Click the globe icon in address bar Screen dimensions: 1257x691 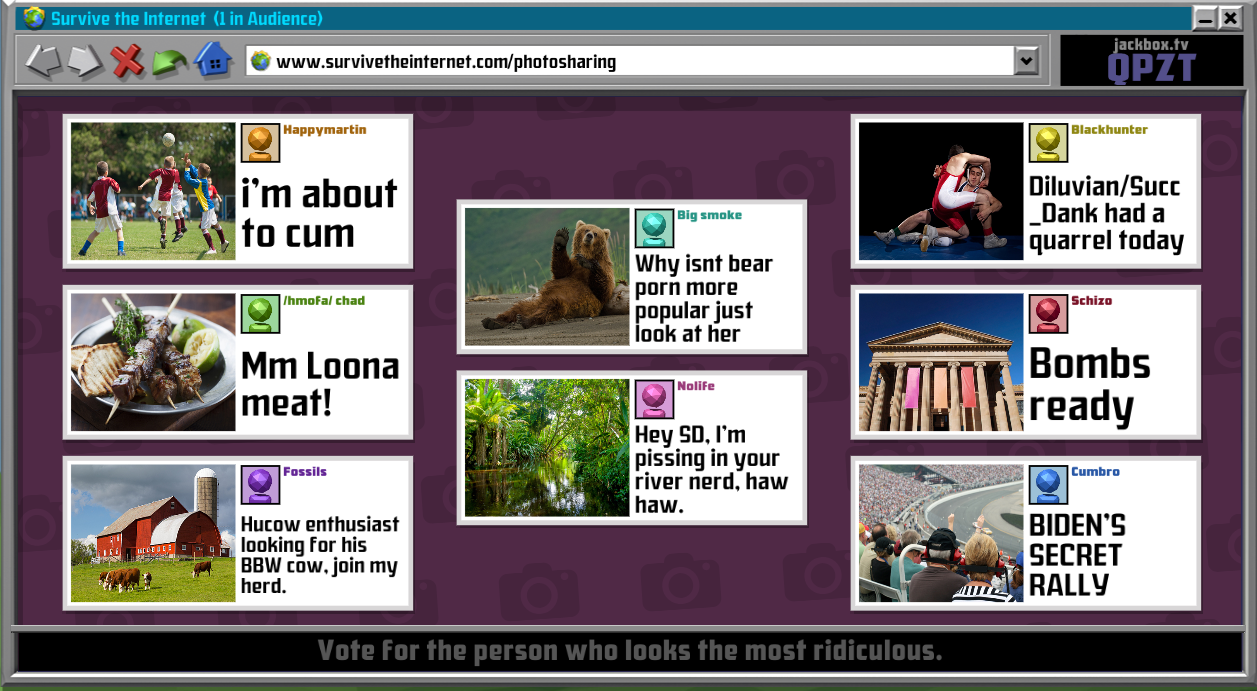coord(261,61)
